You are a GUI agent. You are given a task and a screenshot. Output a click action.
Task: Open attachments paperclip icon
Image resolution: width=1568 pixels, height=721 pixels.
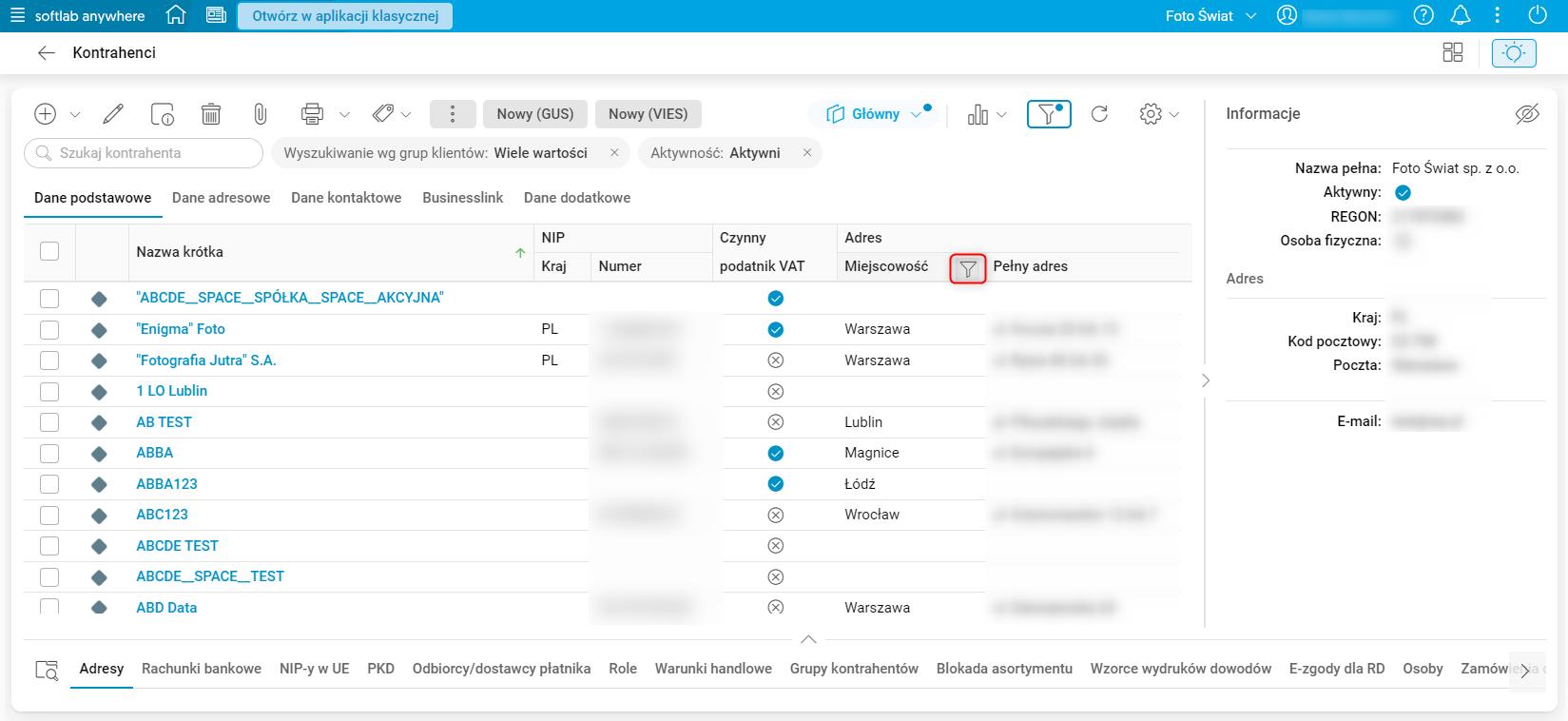pos(261,114)
